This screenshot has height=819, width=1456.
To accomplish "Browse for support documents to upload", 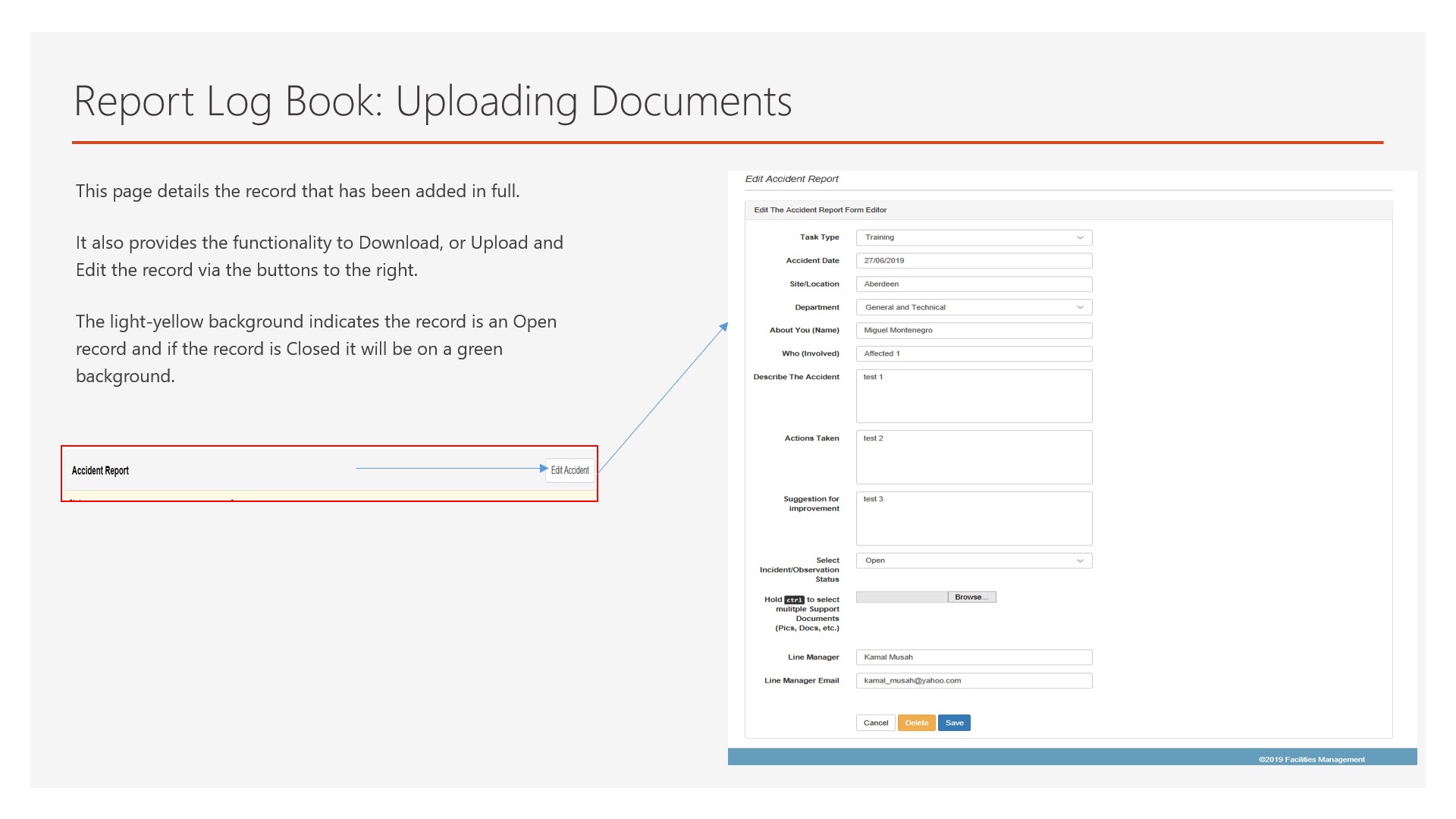I will point(972,597).
